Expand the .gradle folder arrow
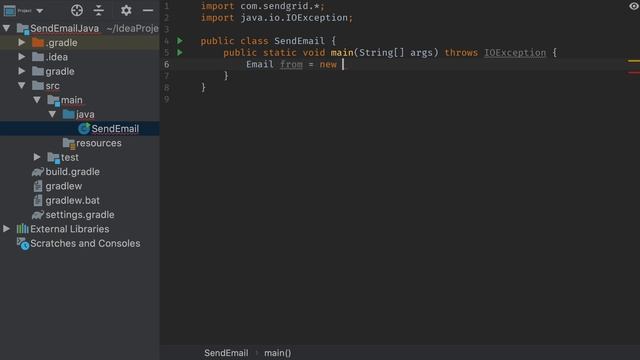 click(22, 42)
